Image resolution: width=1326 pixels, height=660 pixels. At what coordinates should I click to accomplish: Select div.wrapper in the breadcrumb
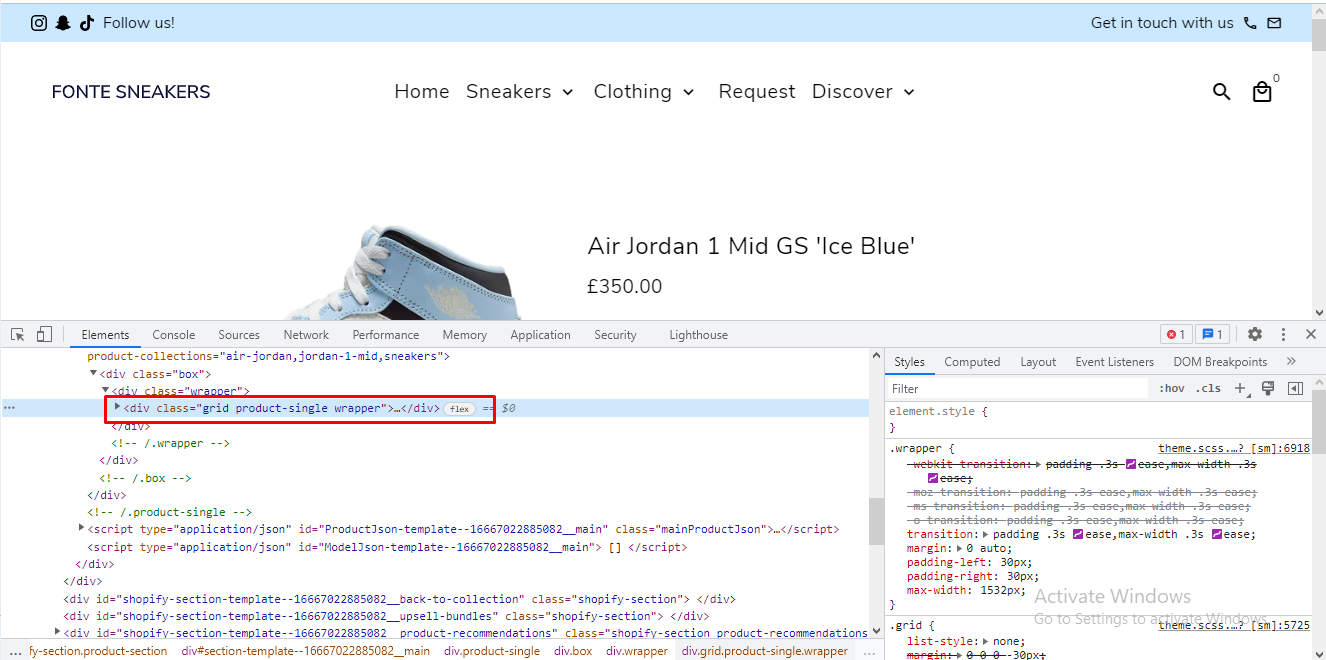[637, 651]
